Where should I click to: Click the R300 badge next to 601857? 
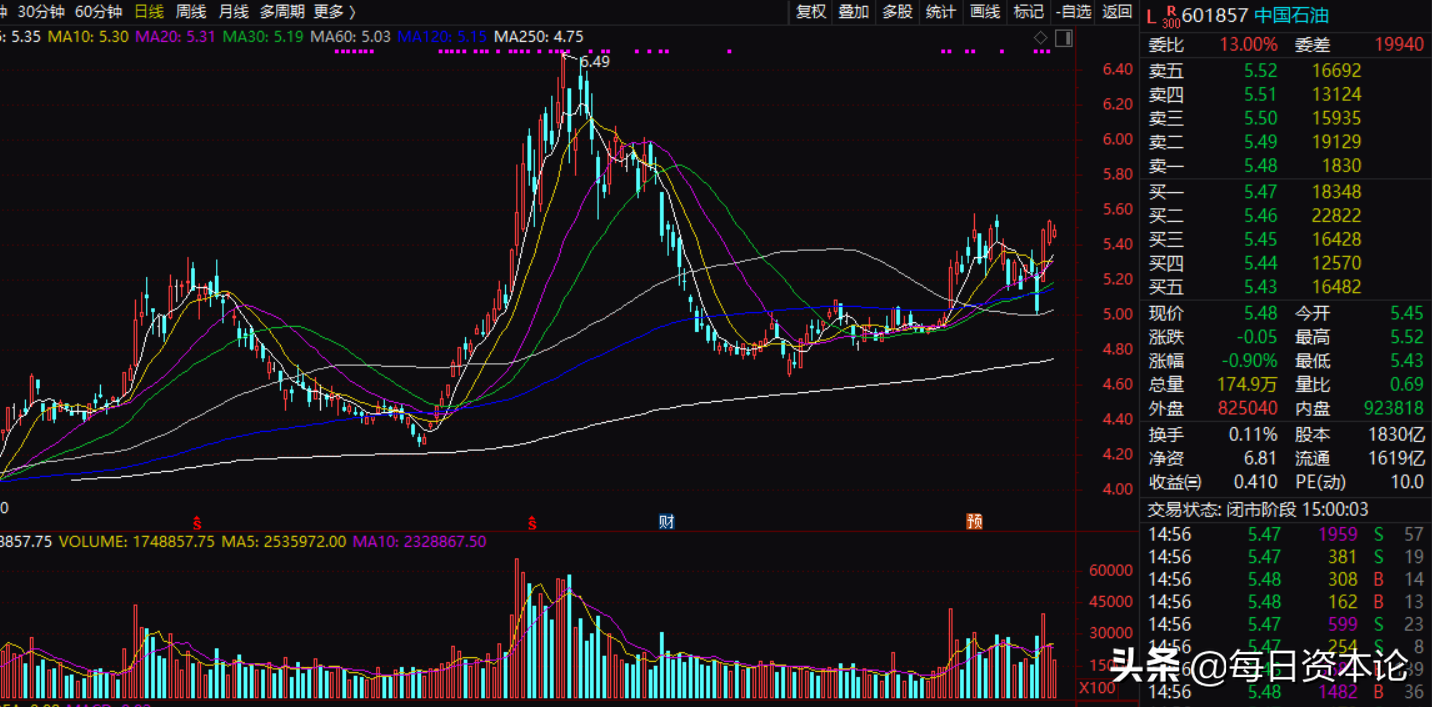1172,15
